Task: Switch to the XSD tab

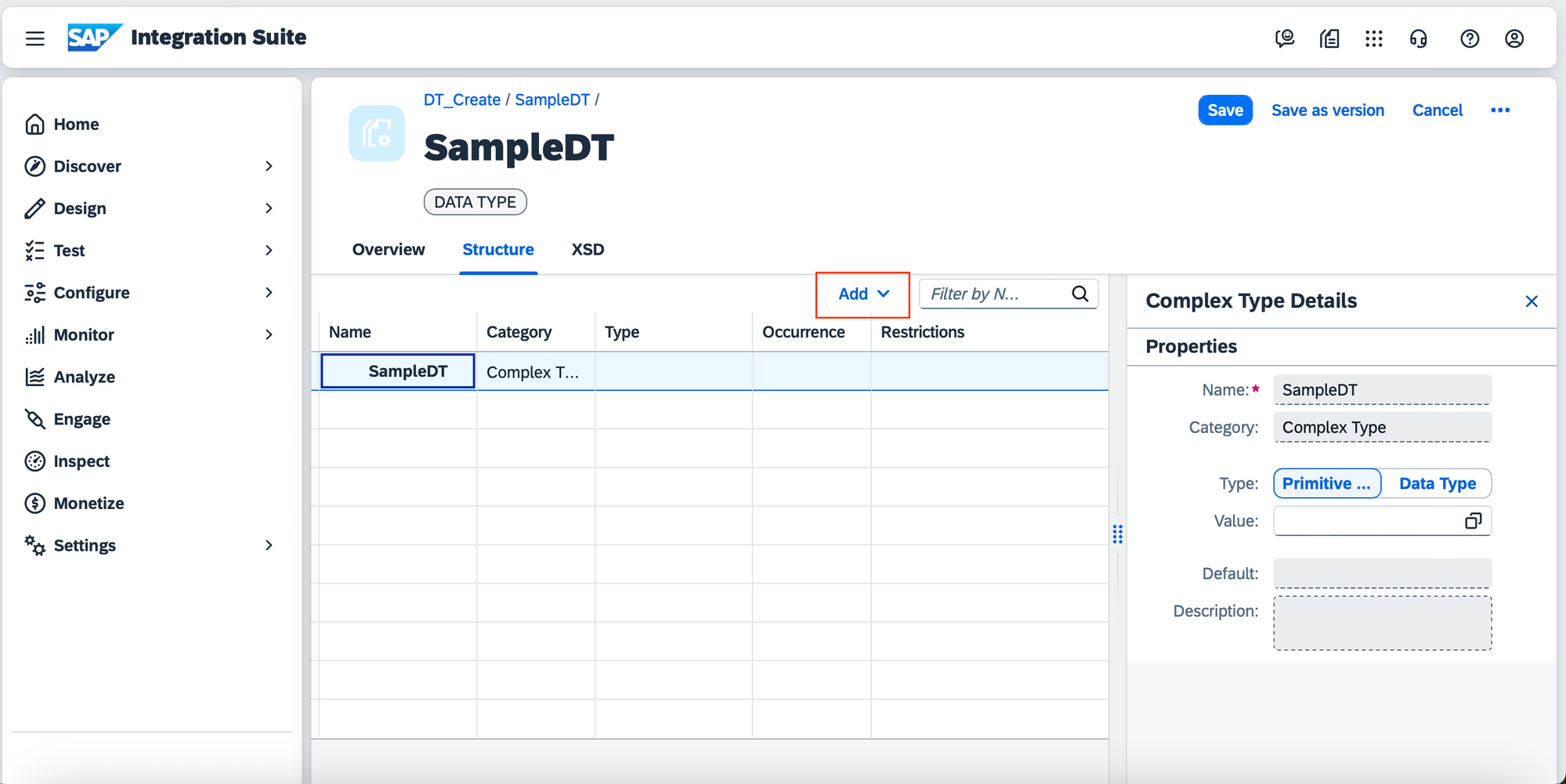Action: point(588,250)
